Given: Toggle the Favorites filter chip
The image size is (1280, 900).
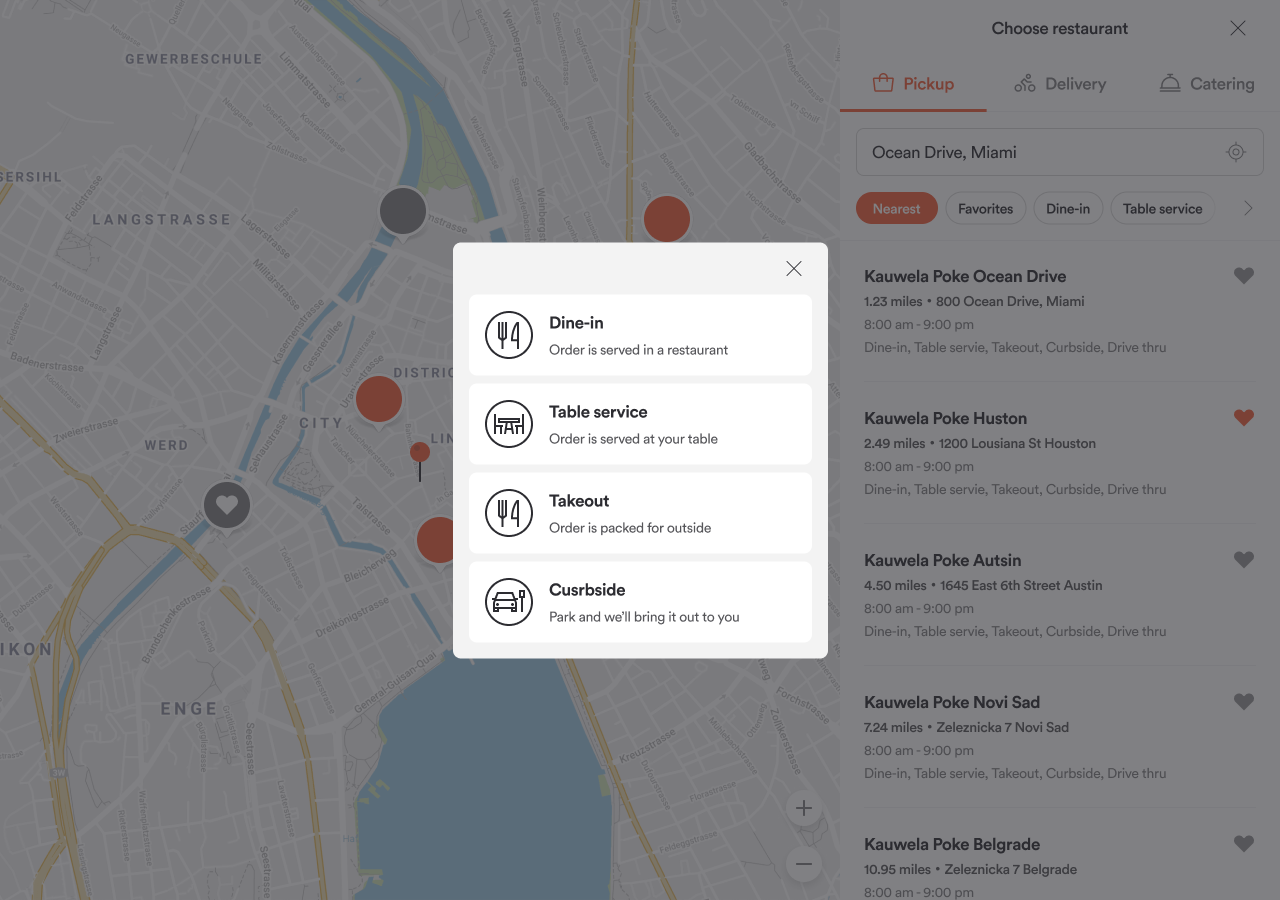Looking at the screenshot, I should (x=986, y=208).
